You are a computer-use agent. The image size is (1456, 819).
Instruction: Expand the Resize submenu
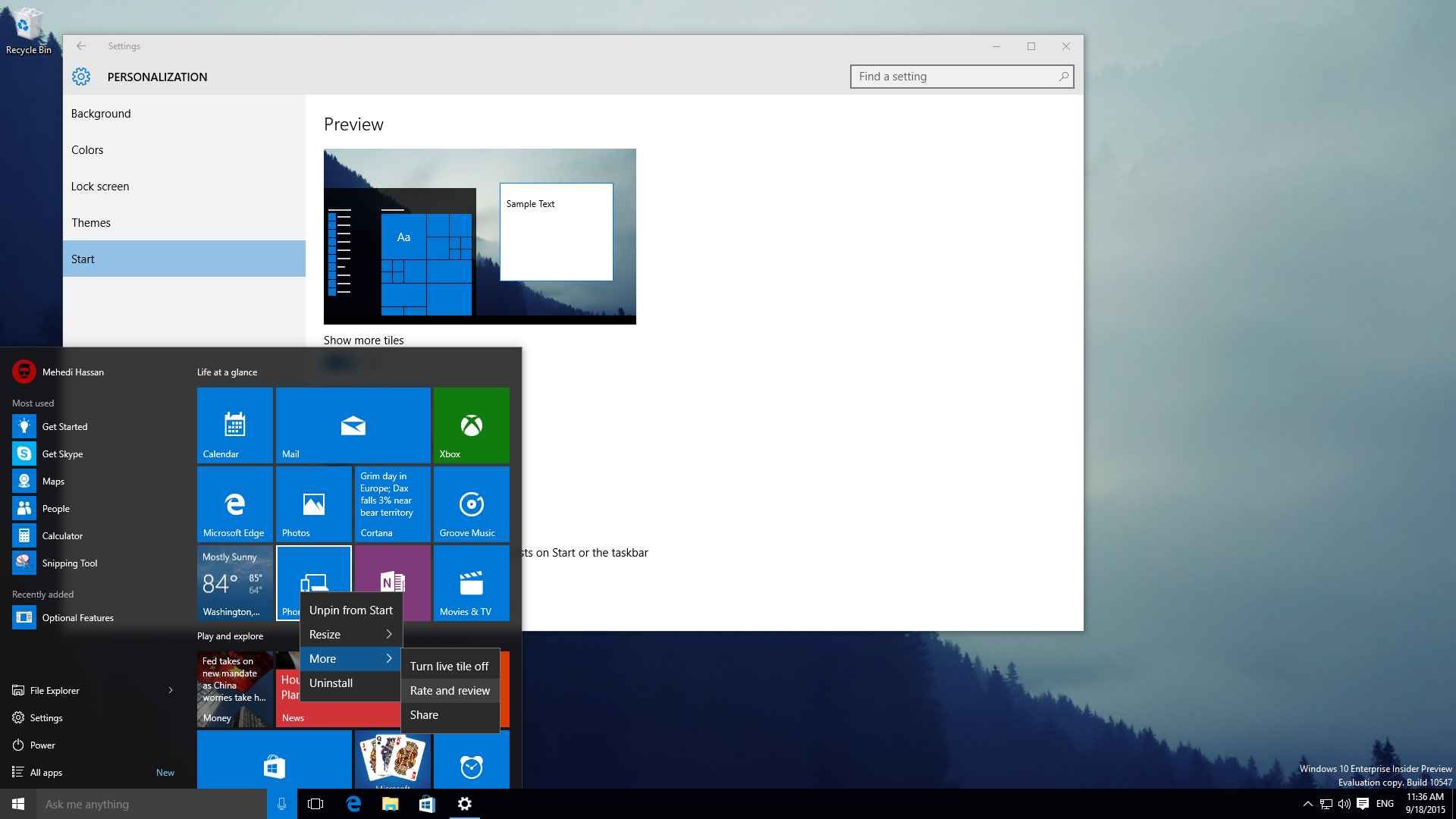coord(350,634)
